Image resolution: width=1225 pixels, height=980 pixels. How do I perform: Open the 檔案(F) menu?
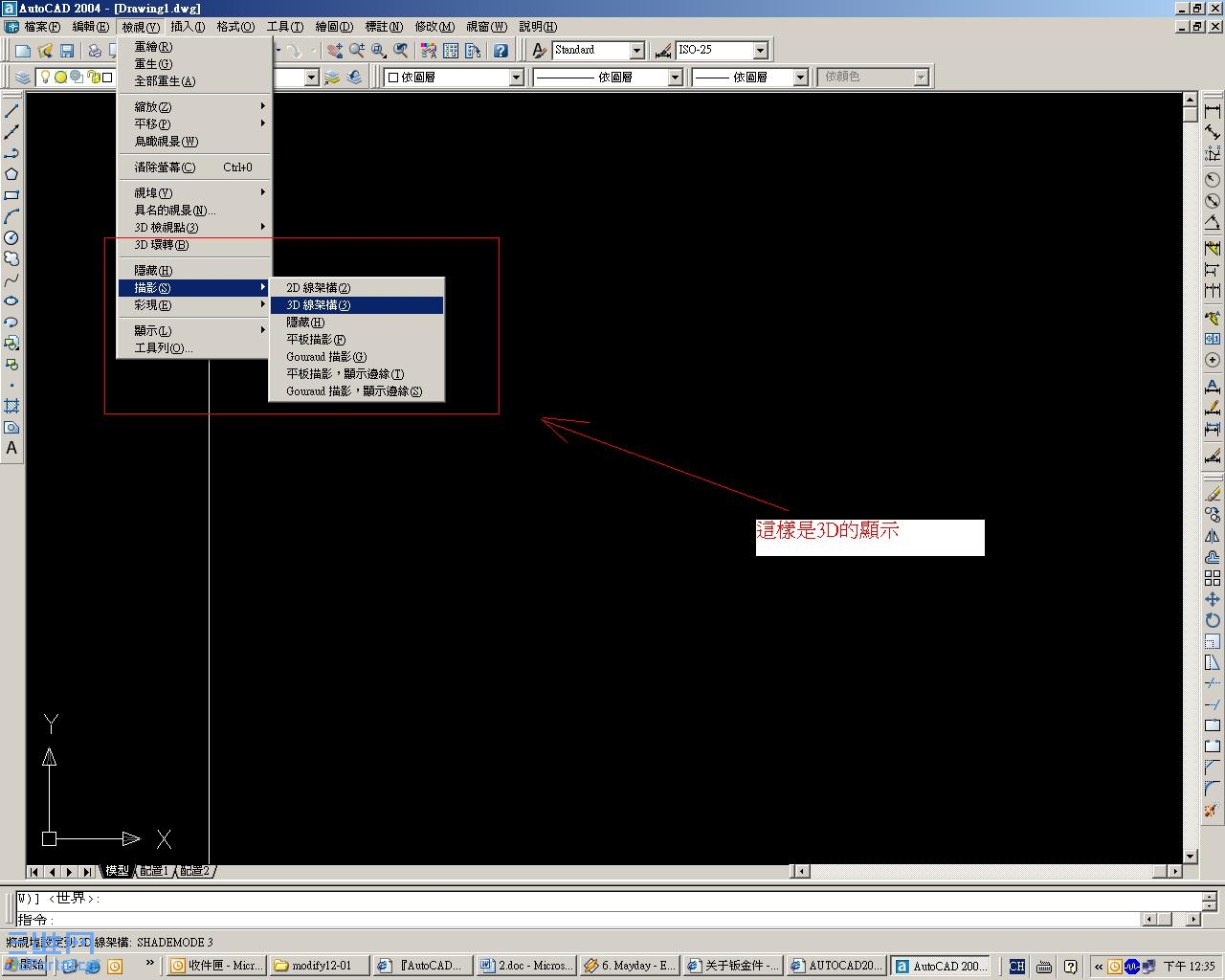41,27
